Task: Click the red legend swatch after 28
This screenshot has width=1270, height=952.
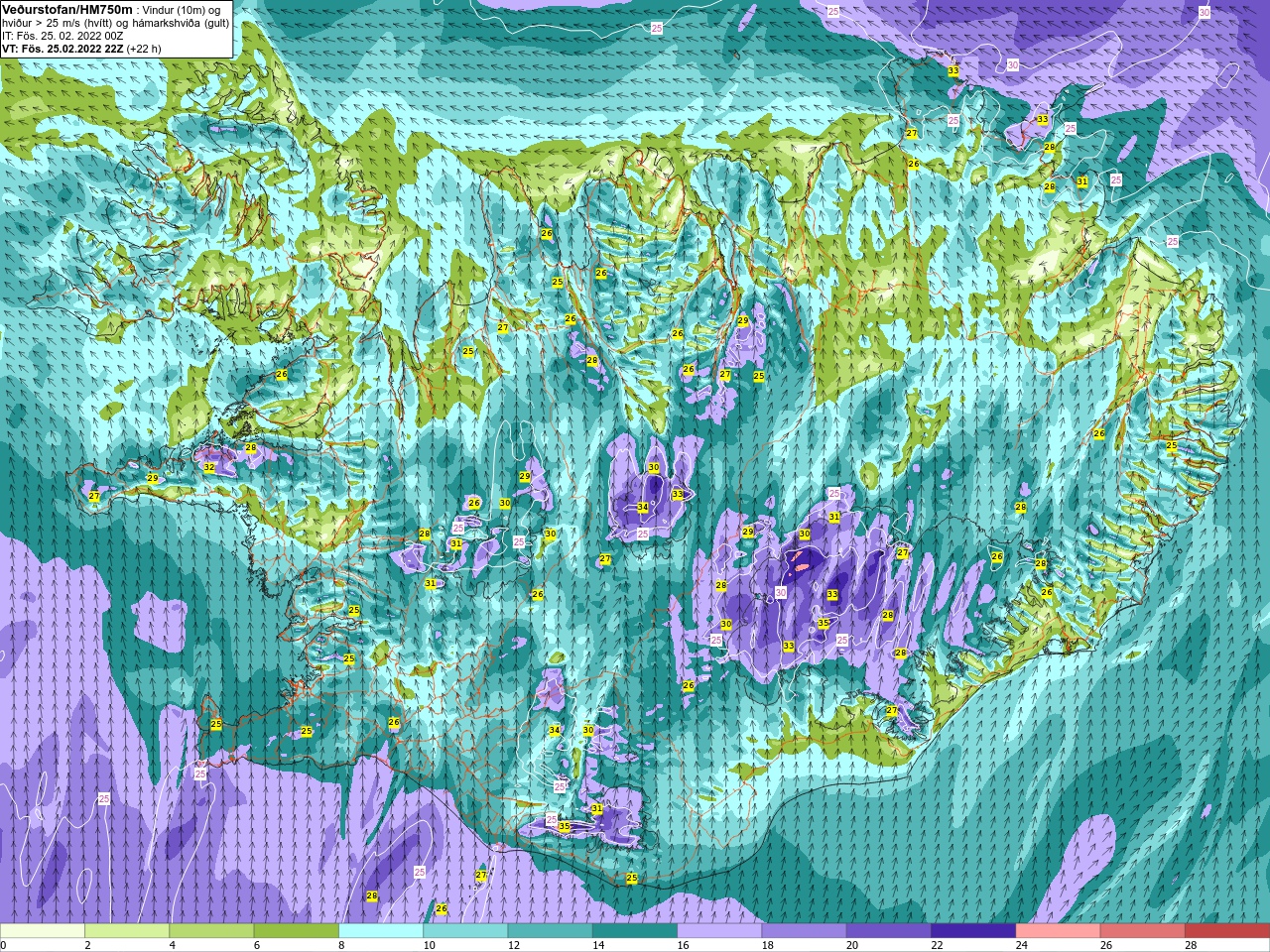Action: [1226, 931]
